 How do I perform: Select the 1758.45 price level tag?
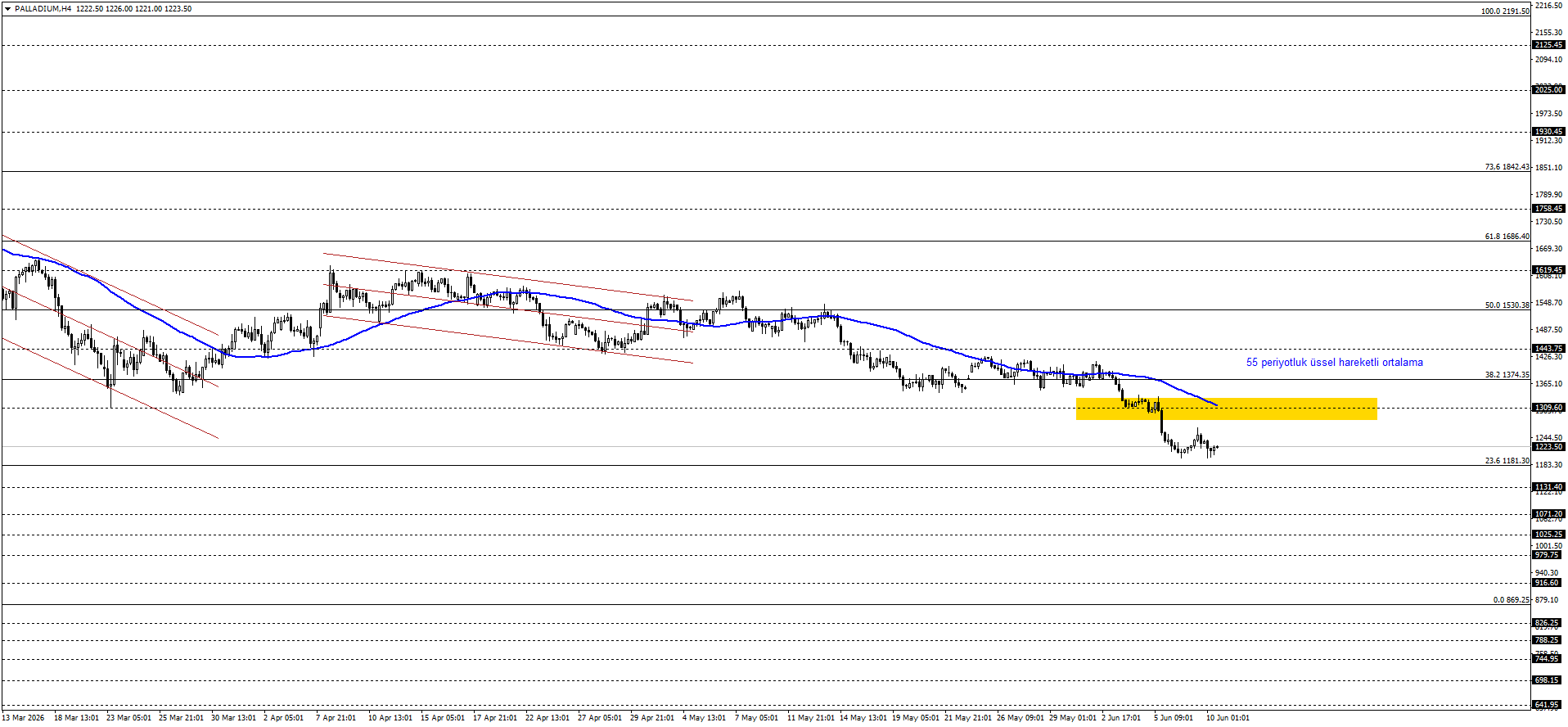[1548, 209]
